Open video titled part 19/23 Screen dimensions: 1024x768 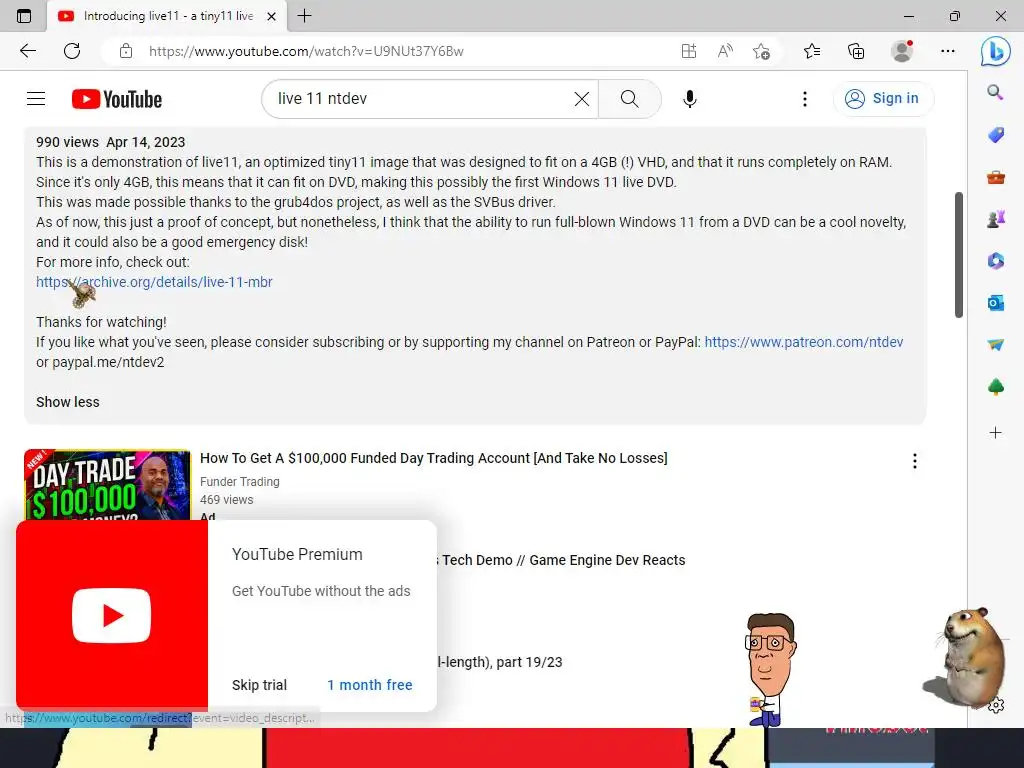[500, 662]
